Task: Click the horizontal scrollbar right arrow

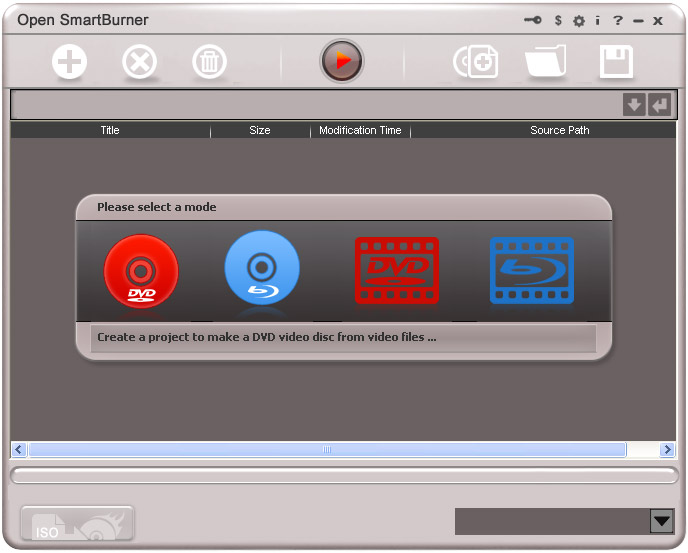Action: [x=668, y=450]
